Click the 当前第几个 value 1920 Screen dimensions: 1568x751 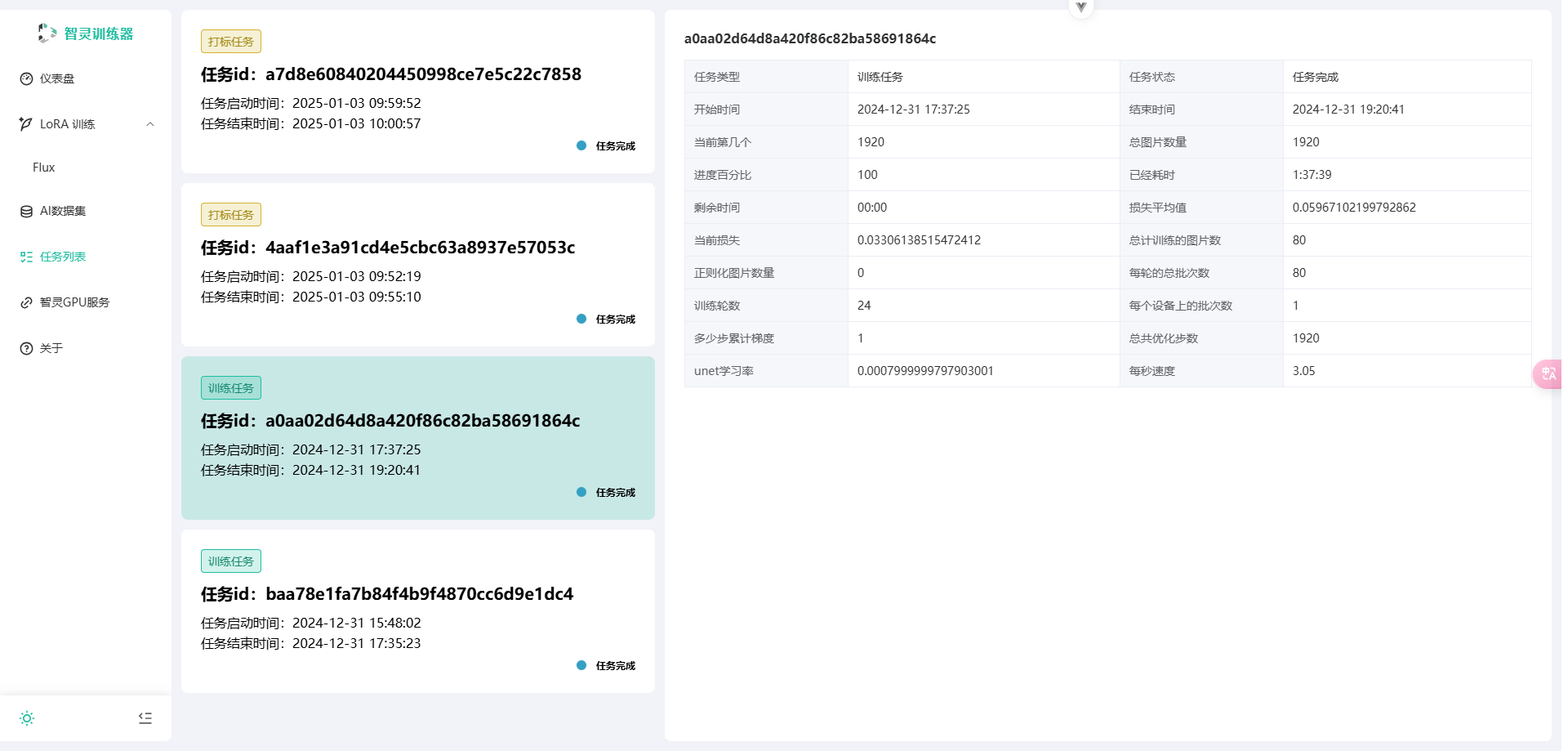pyautogui.click(x=871, y=142)
